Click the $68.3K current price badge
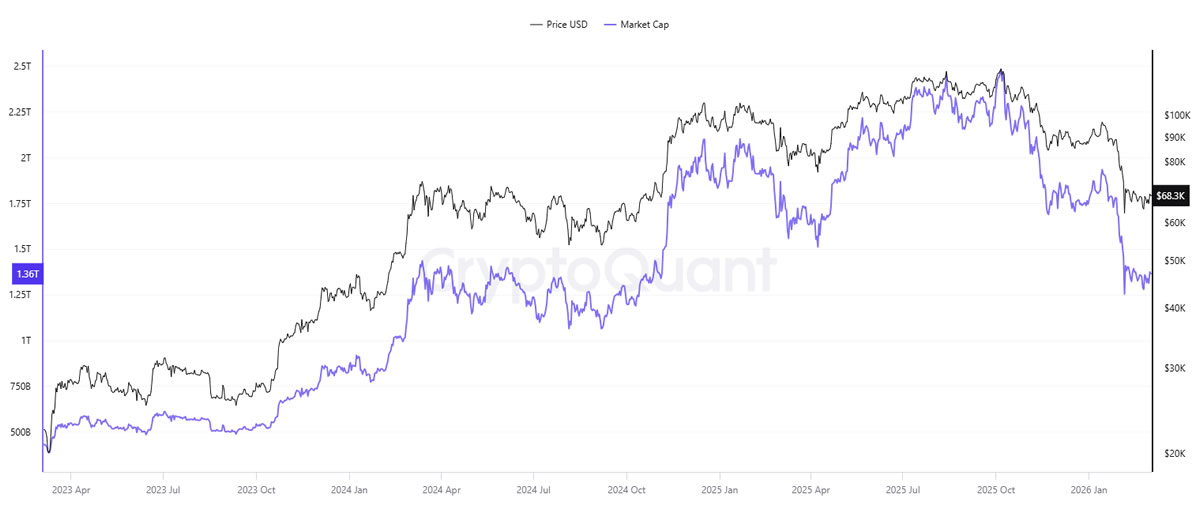 point(1169,196)
